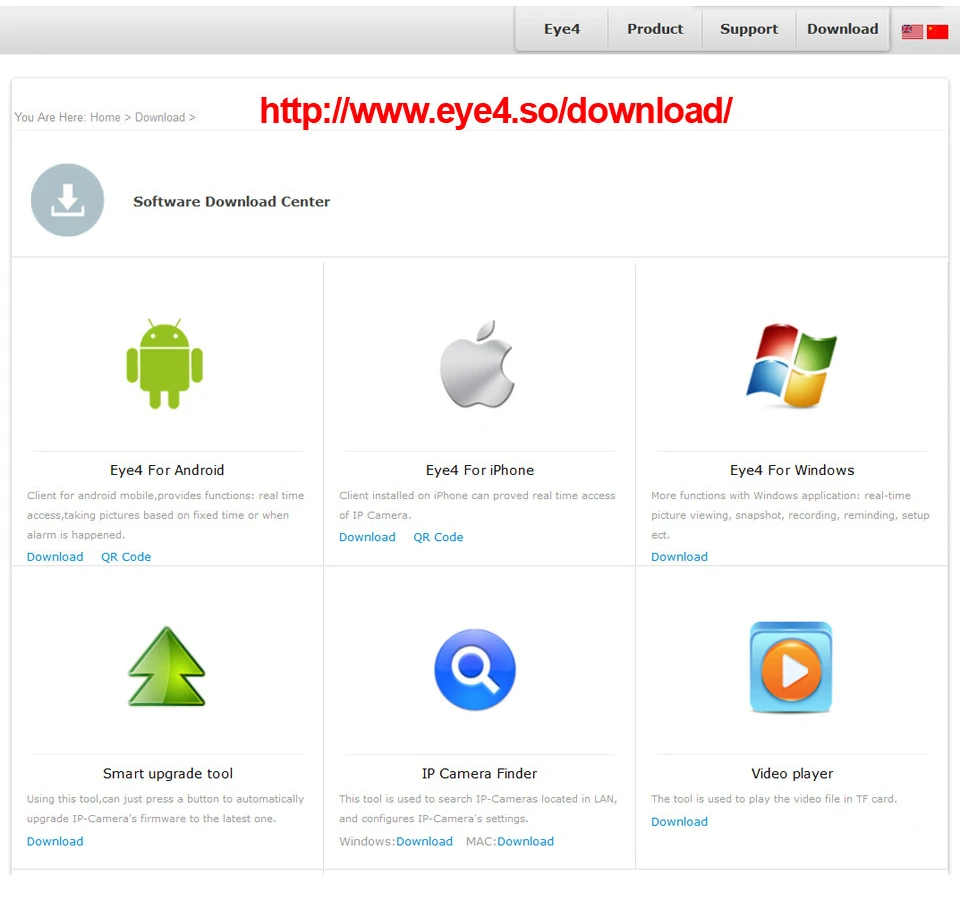Viewport: 960px width, 900px height.
Task: Open the Support navigation tab
Action: (749, 29)
